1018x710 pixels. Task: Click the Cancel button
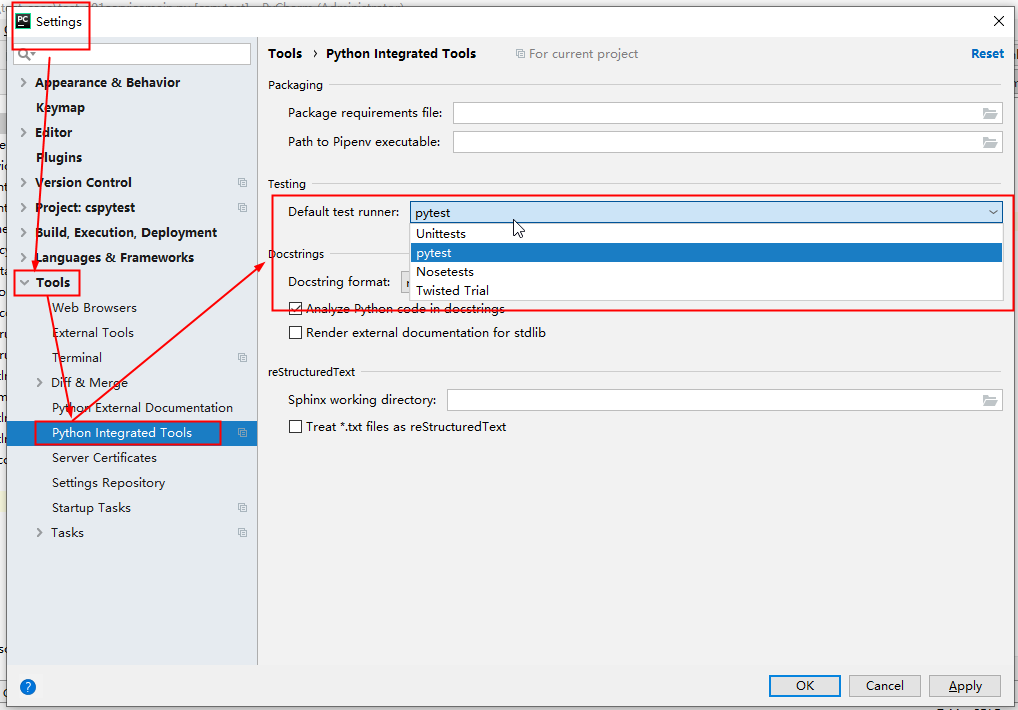884,686
